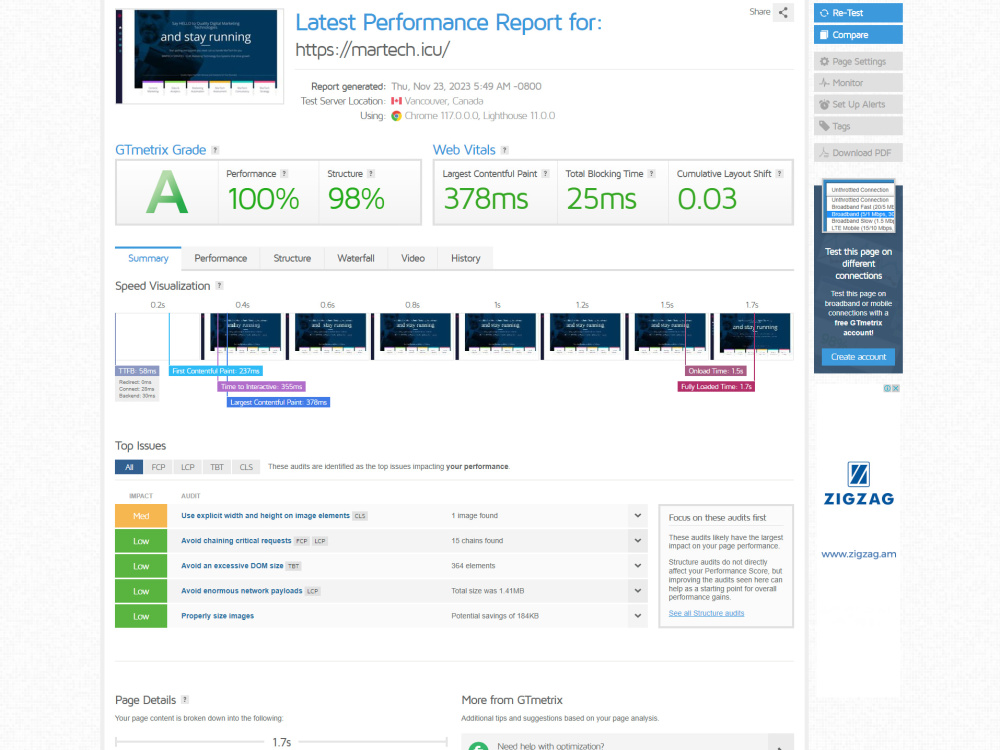Open Avoid an excessive DOM size audit
Image resolution: width=1000 pixels, height=750 pixels.
coord(232,566)
